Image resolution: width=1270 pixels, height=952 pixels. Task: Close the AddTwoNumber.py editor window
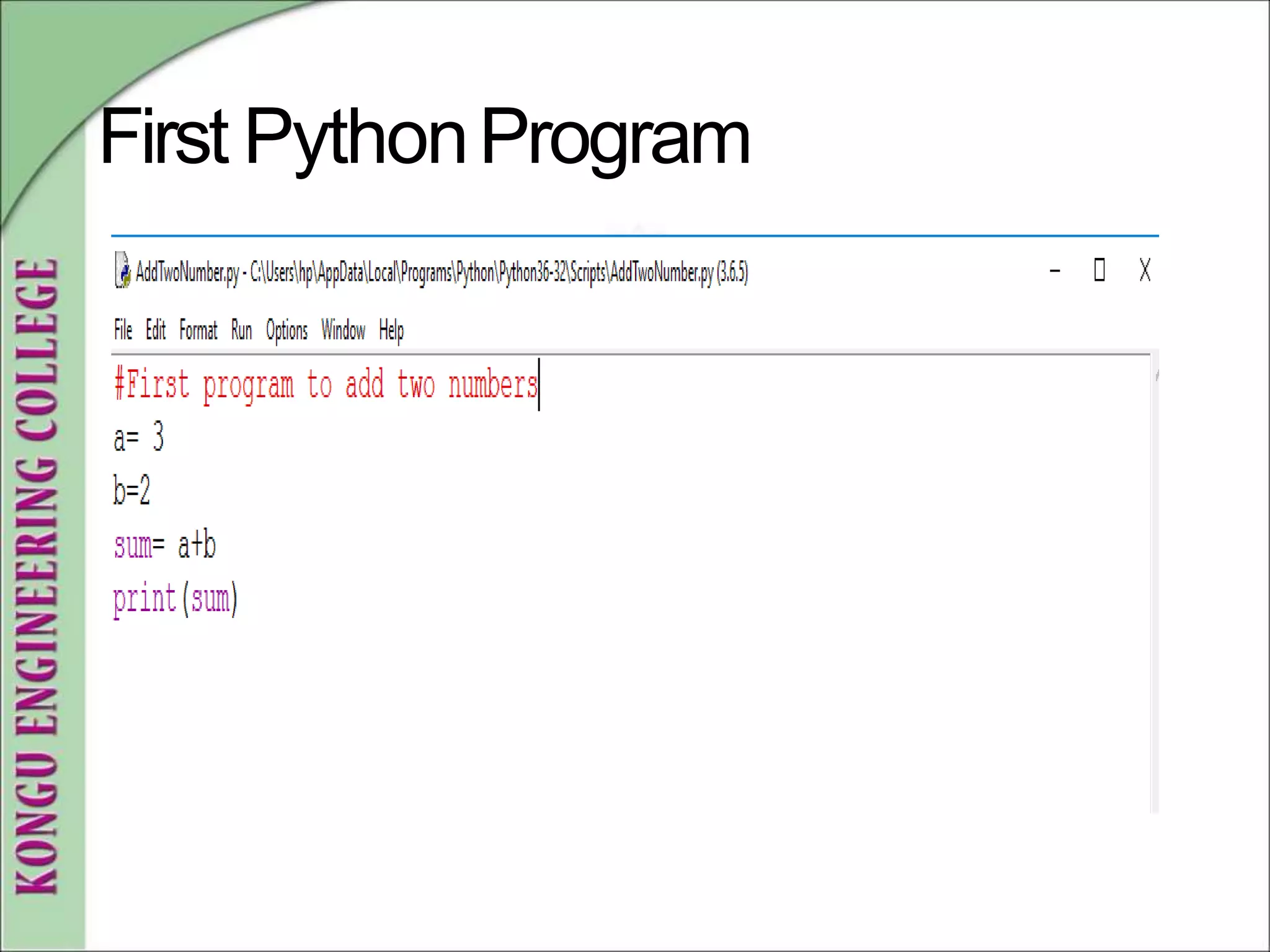1145,270
